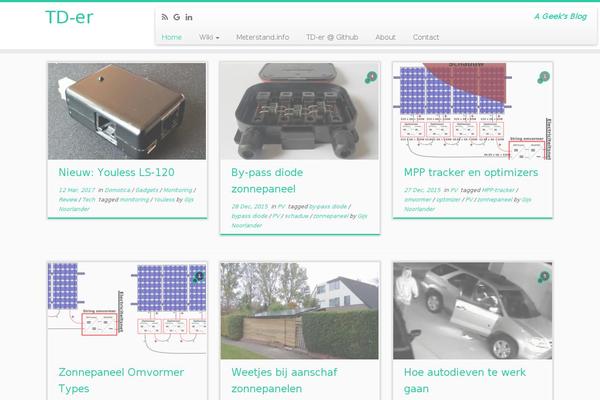Click the Gadgets category link
The width and height of the screenshot is (600, 400).
pyautogui.click(x=147, y=190)
